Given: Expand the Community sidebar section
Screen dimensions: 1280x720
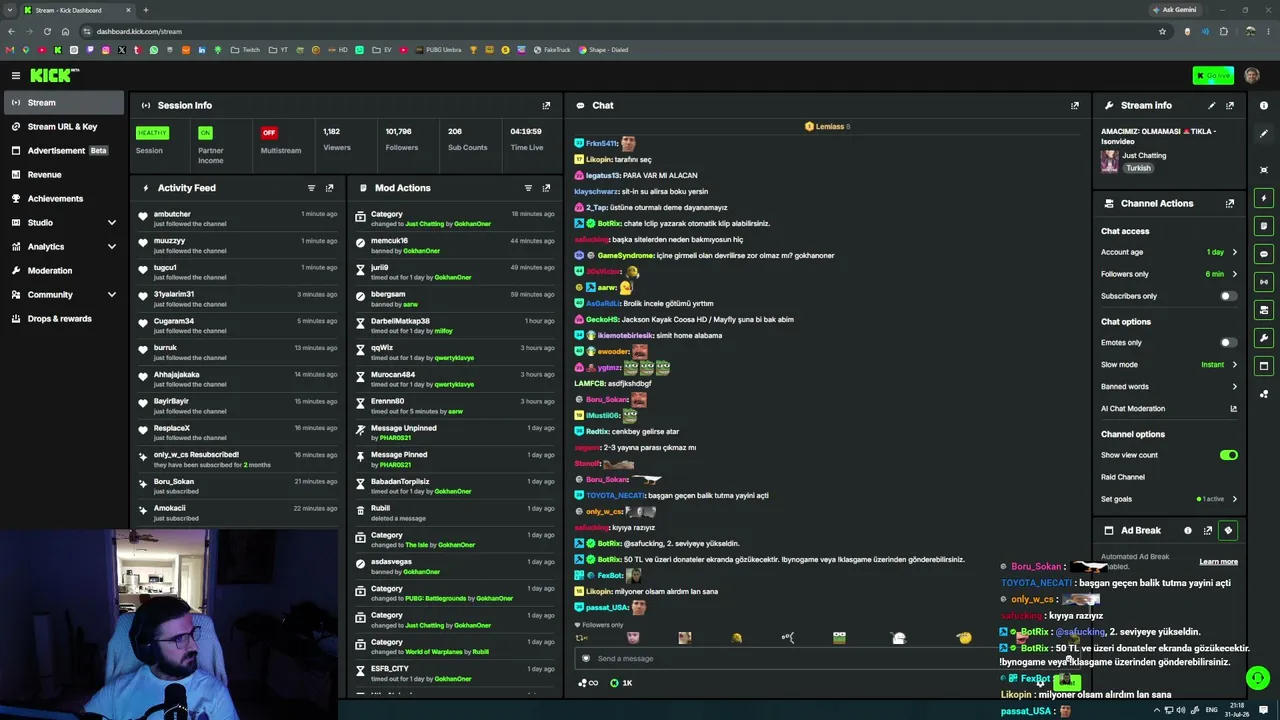Looking at the screenshot, I should coord(62,295).
